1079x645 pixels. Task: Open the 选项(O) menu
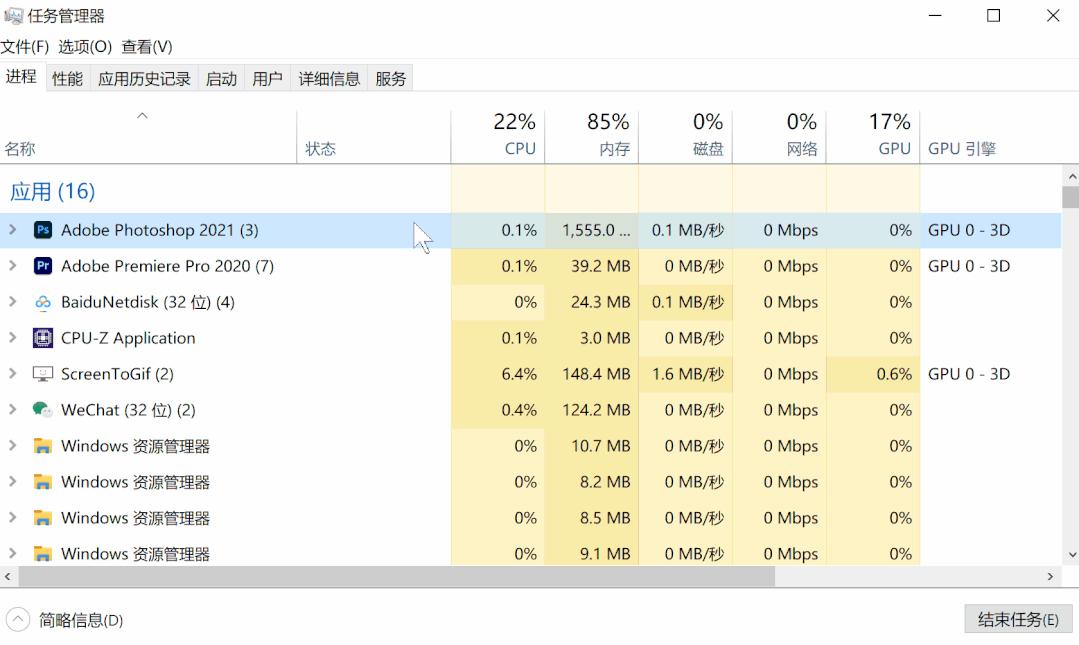(x=85, y=47)
